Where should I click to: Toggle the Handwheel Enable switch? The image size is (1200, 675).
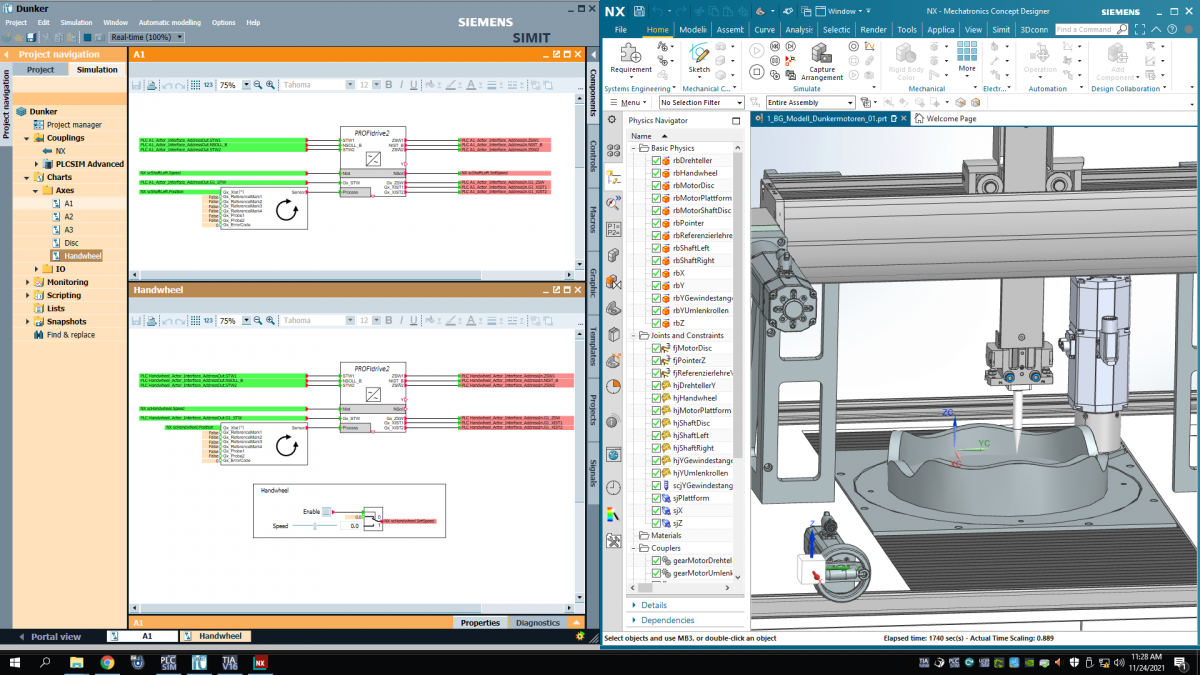coord(326,512)
